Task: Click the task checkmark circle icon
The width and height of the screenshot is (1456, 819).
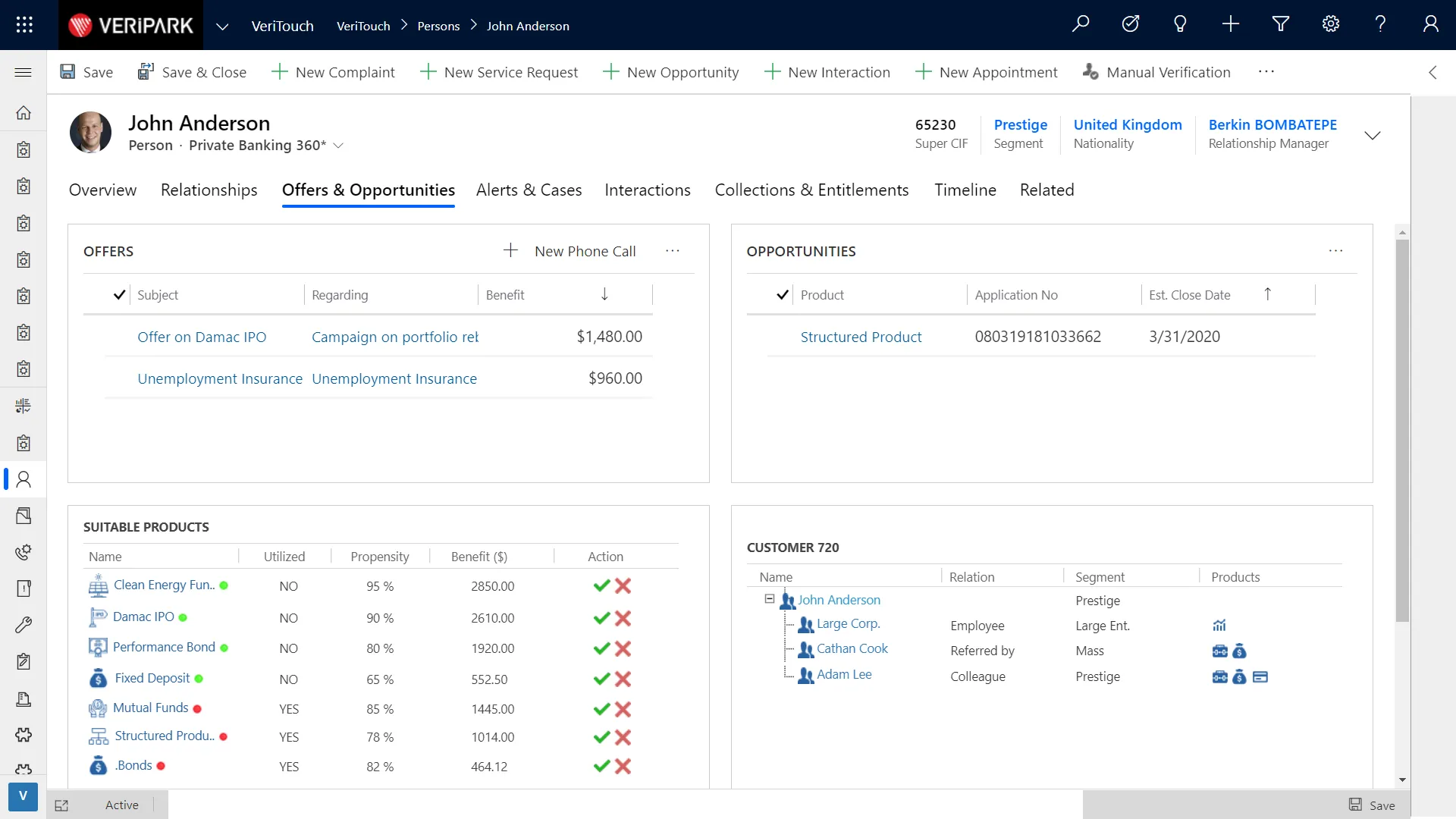Action: 1130,24
